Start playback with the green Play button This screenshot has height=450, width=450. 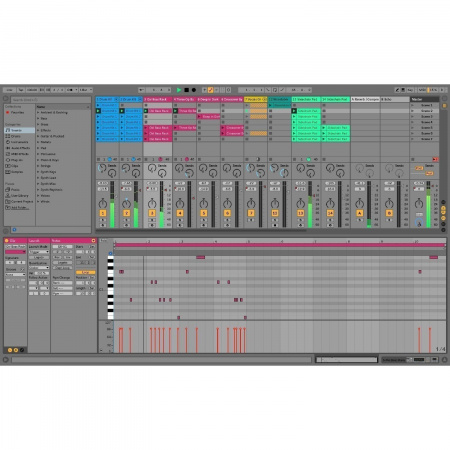[179, 90]
